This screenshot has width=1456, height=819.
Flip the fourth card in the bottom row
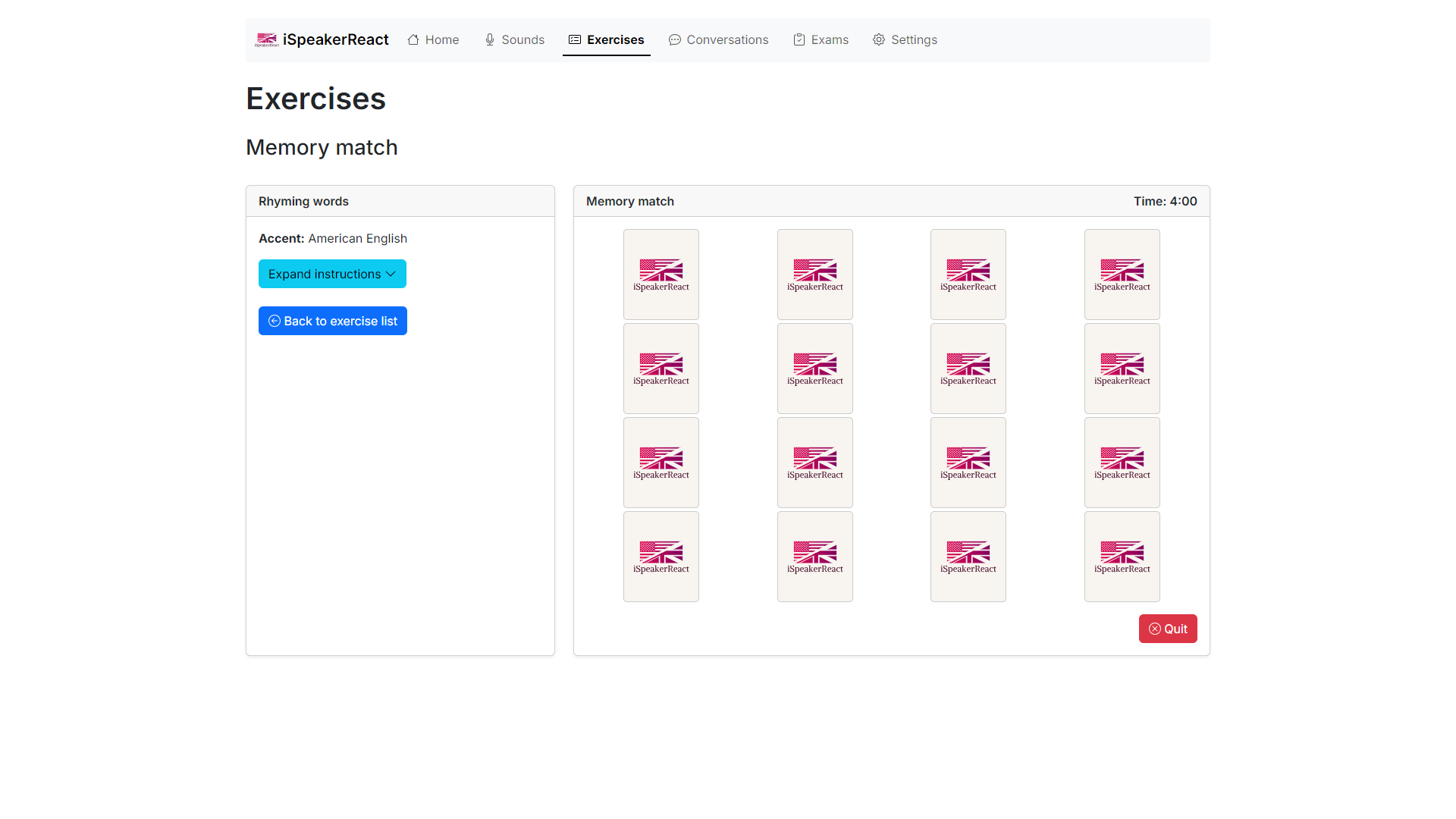tap(1122, 557)
